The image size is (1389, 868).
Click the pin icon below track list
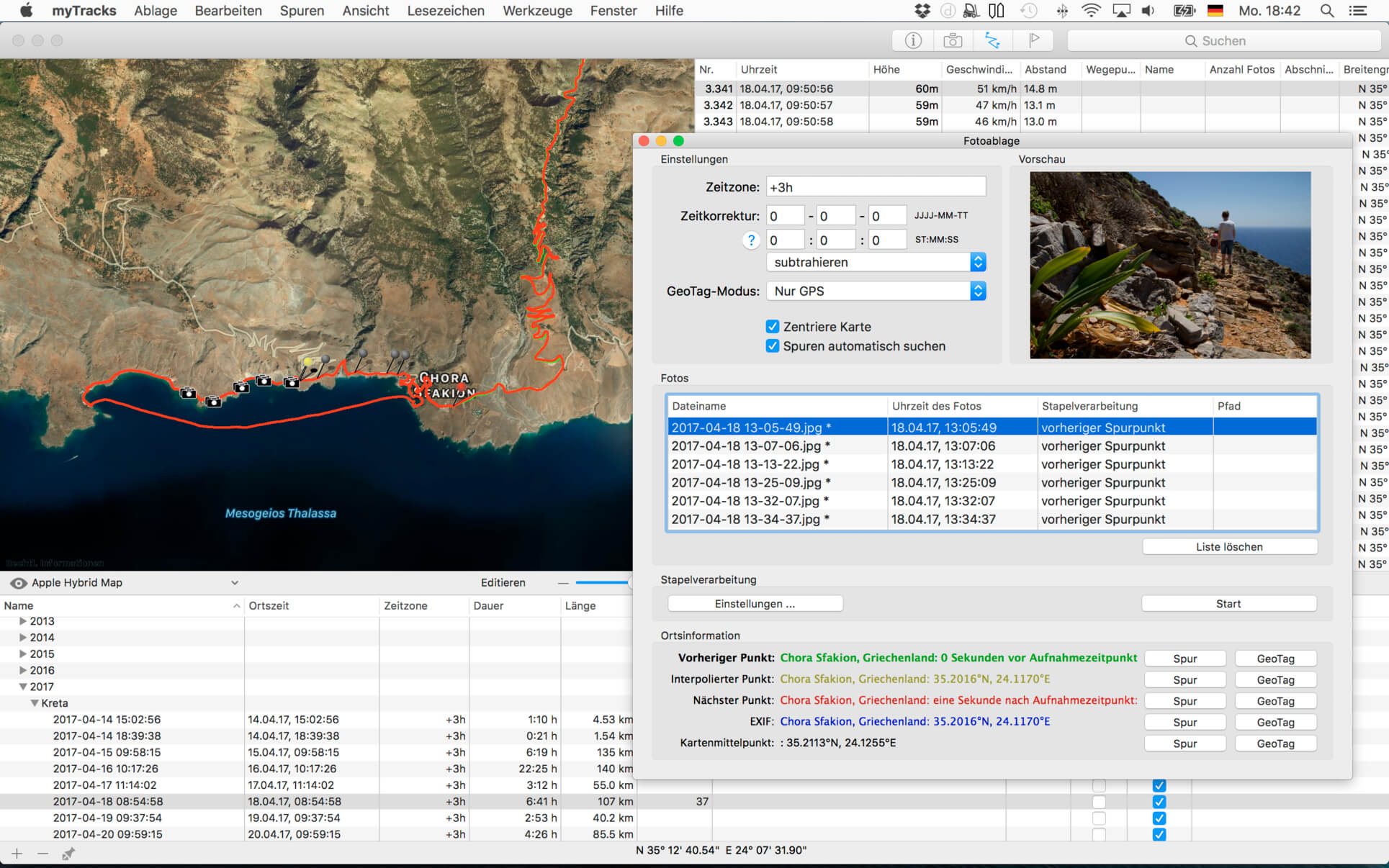[68, 854]
